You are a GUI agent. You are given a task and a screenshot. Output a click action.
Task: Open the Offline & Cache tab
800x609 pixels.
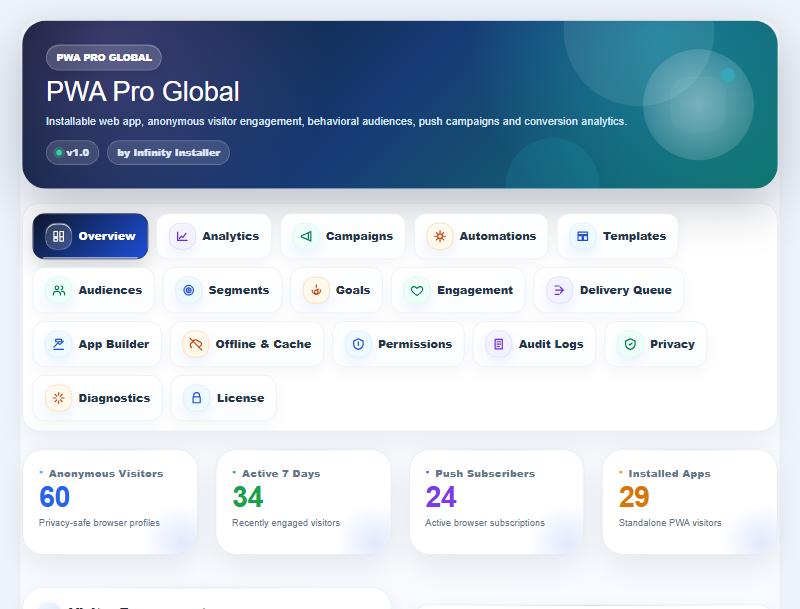point(247,344)
